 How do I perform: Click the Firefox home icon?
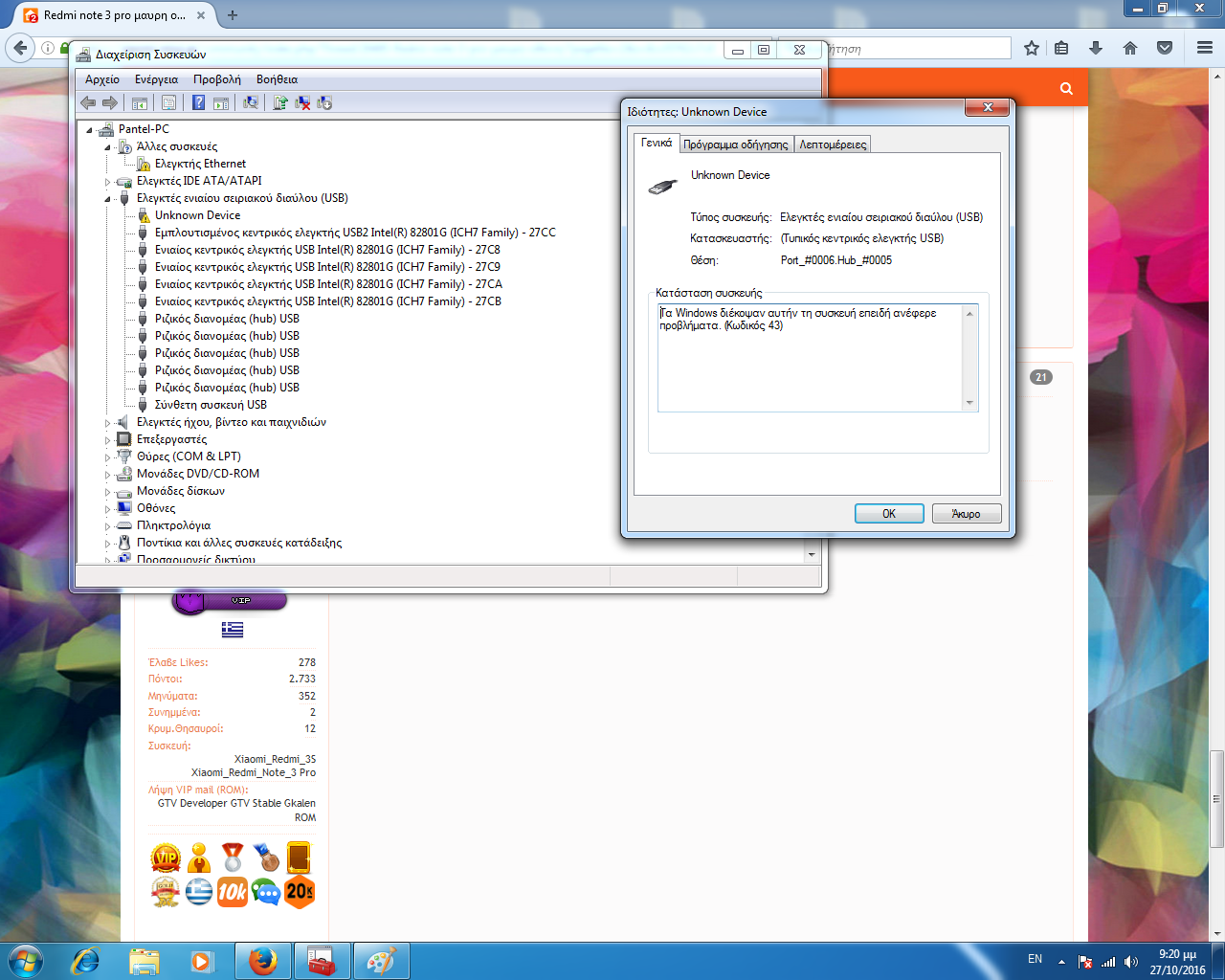(x=1130, y=48)
